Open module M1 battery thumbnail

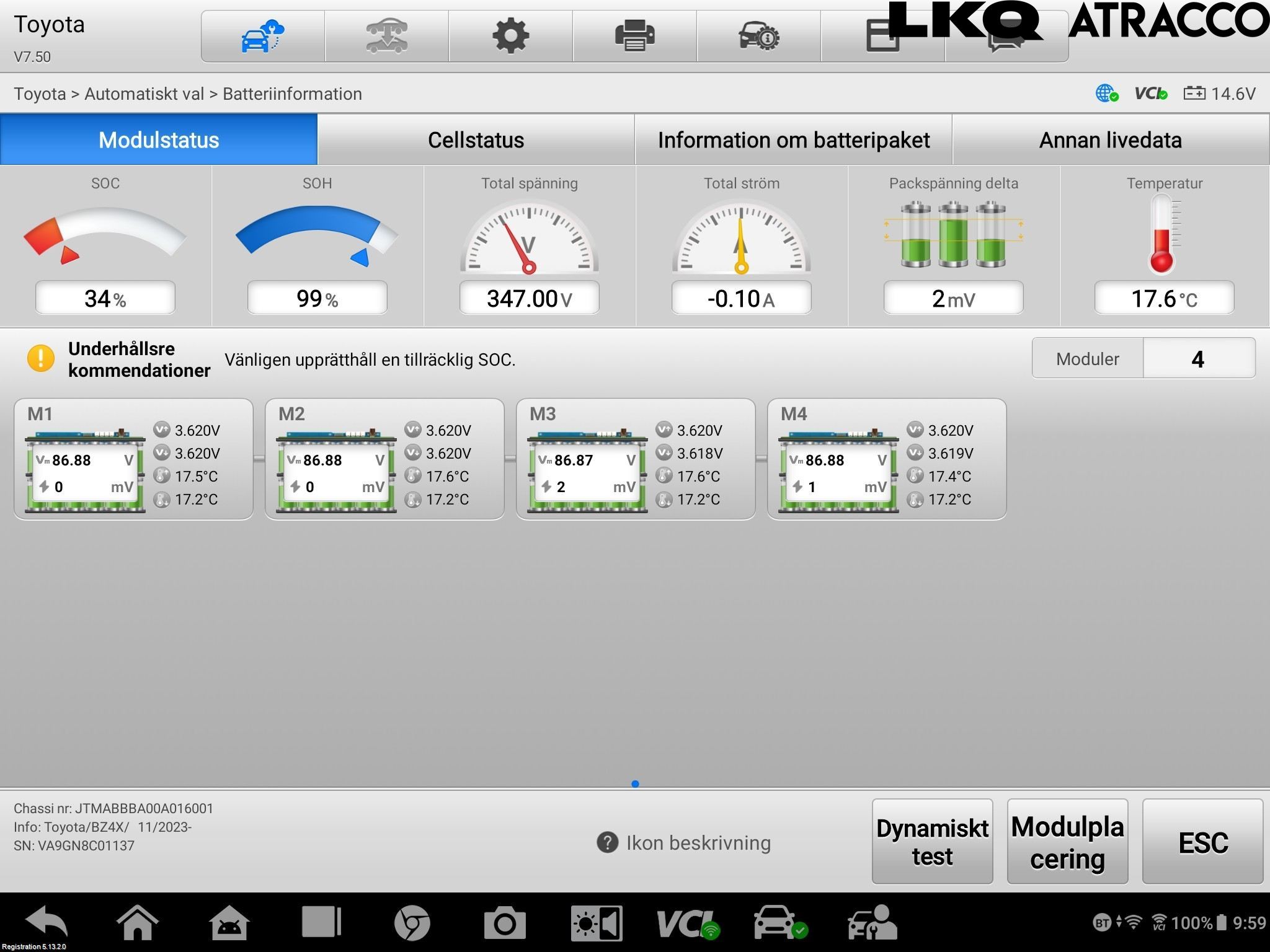85,470
